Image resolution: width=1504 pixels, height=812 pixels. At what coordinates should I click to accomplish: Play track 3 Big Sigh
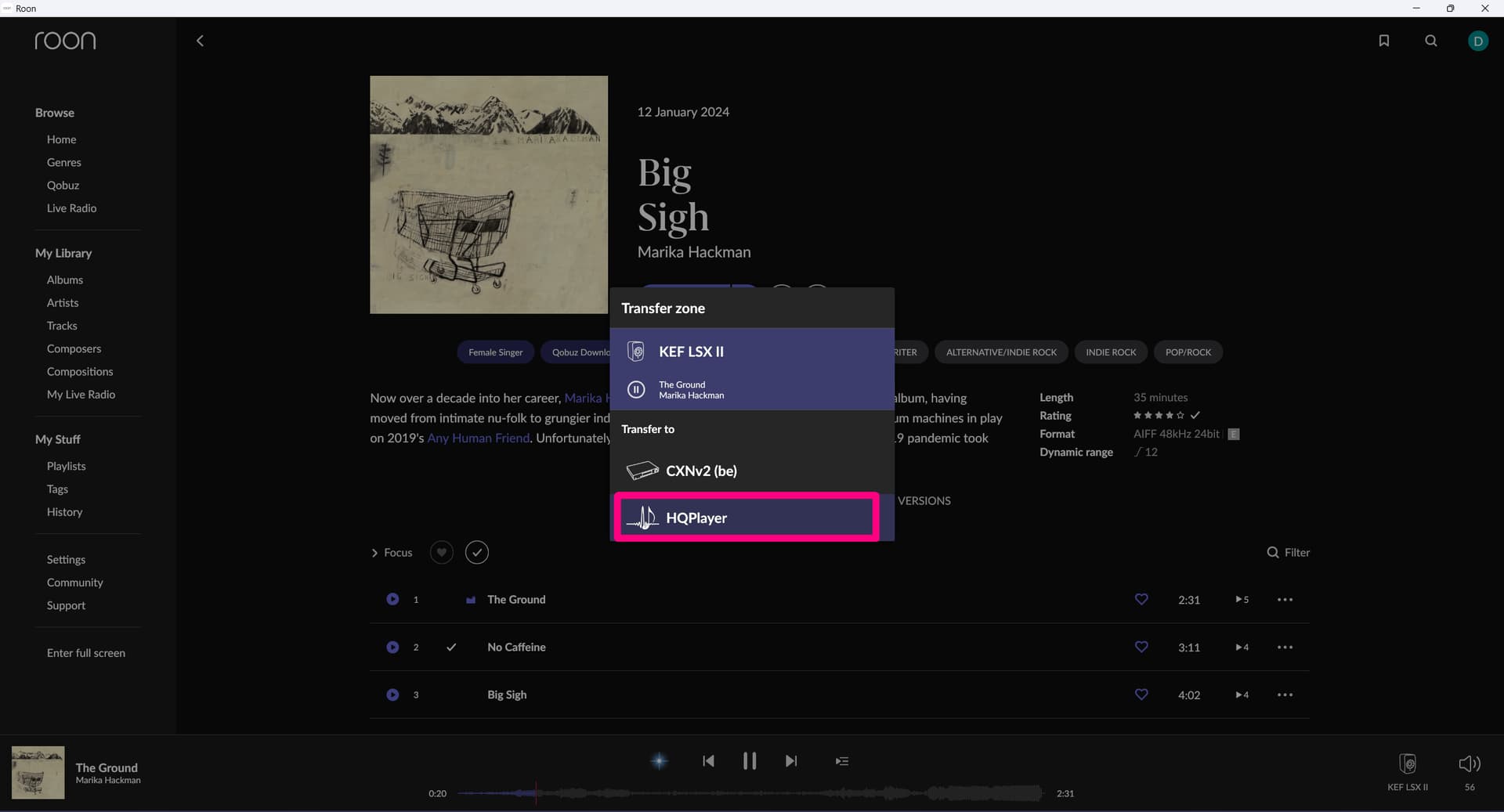[x=392, y=695]
